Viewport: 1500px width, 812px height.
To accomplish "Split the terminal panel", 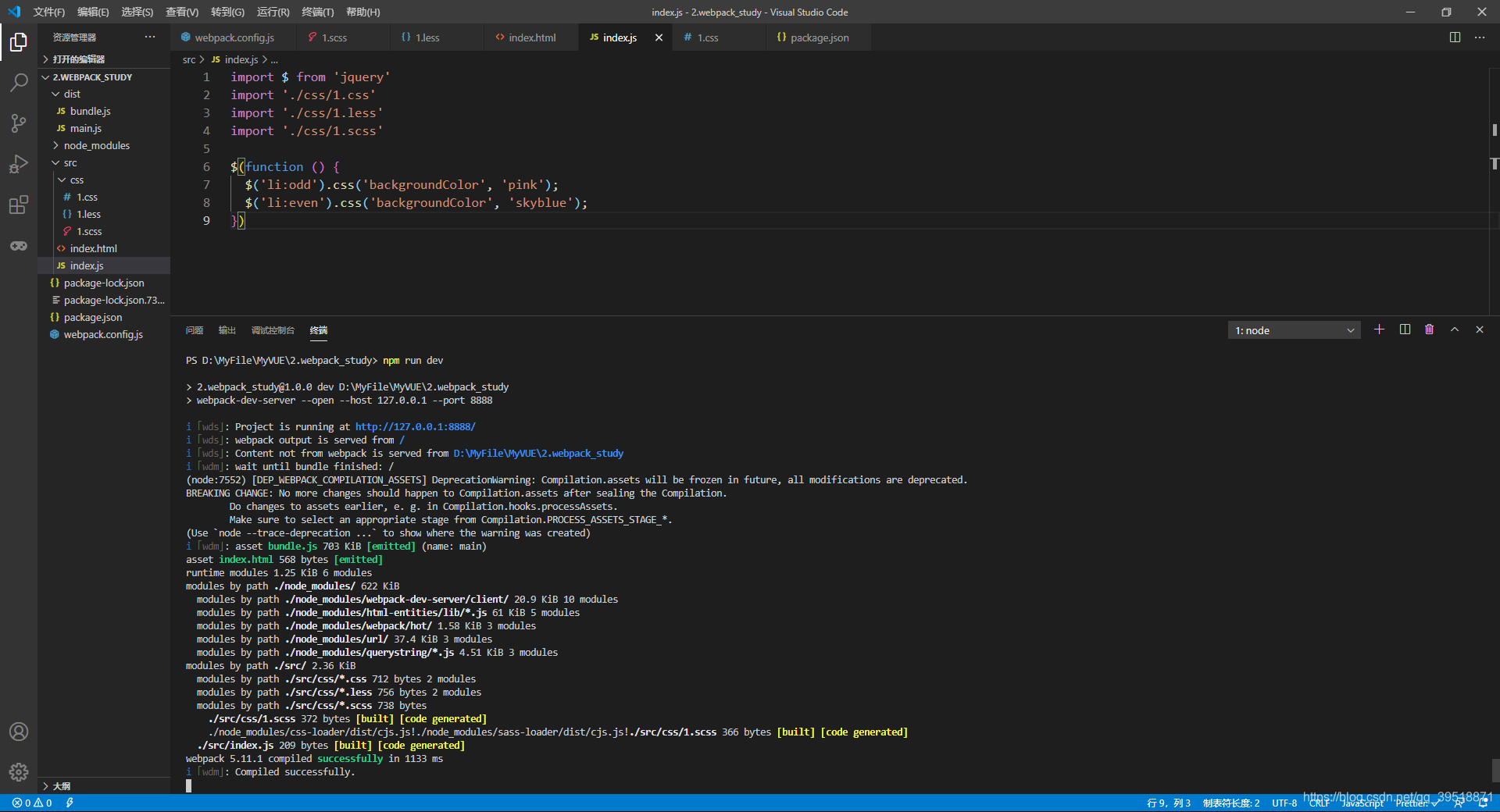I will pyautogui.click(x=1405, y=329).
